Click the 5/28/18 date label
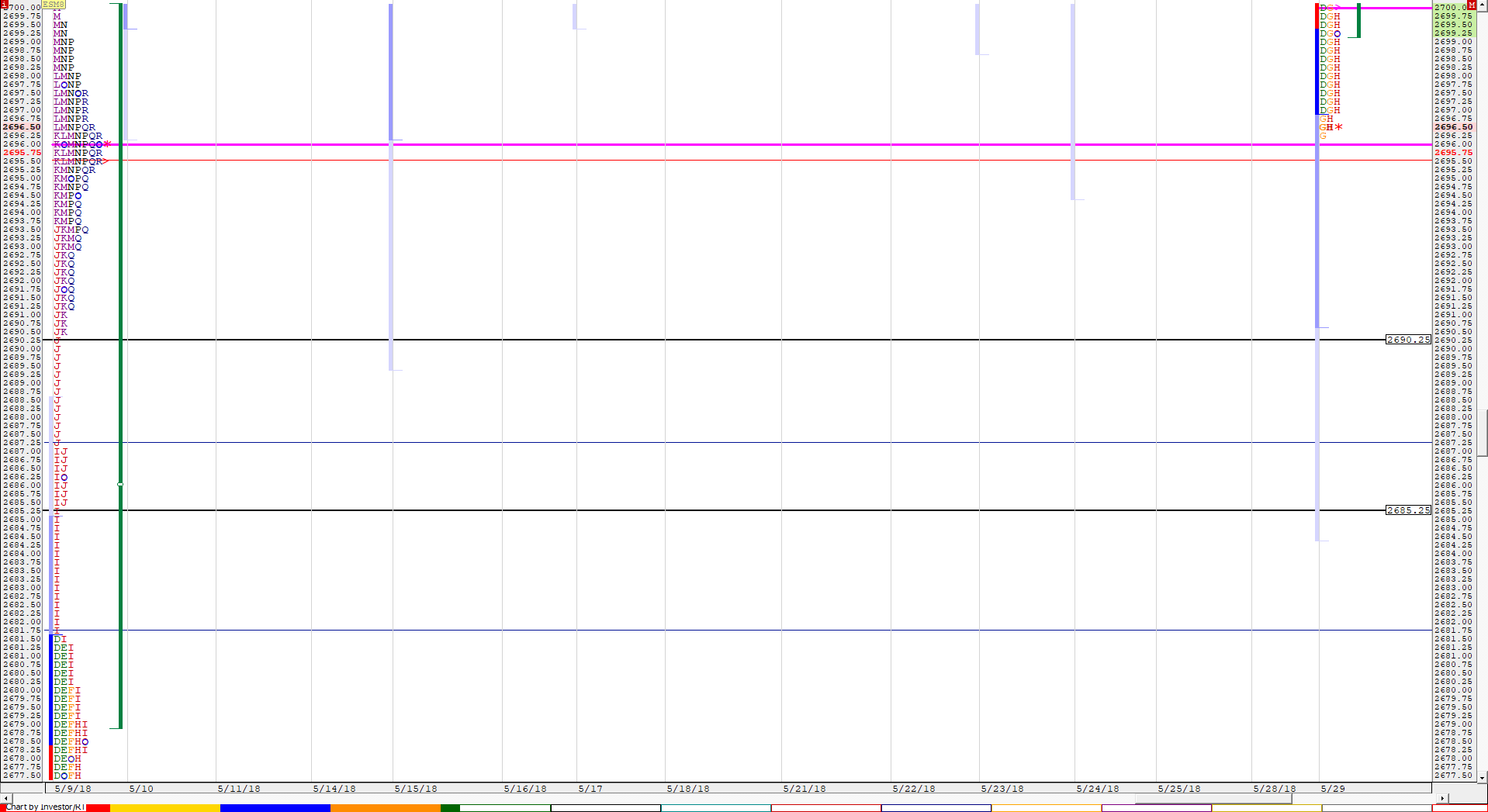This screenshot has height=812, width=1488. (x=1275, y=789)
